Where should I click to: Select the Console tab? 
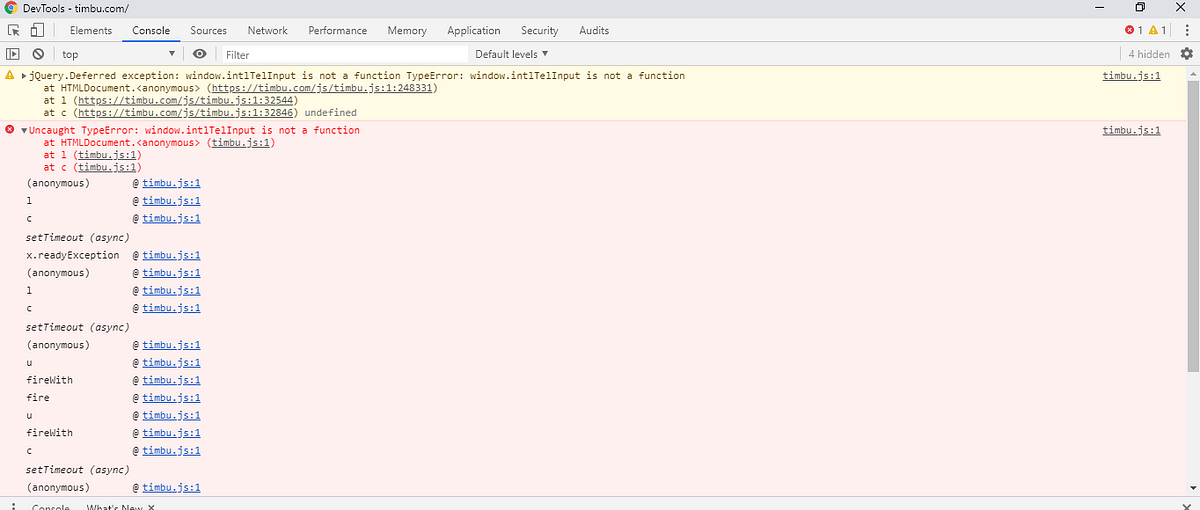coord(151,31)
